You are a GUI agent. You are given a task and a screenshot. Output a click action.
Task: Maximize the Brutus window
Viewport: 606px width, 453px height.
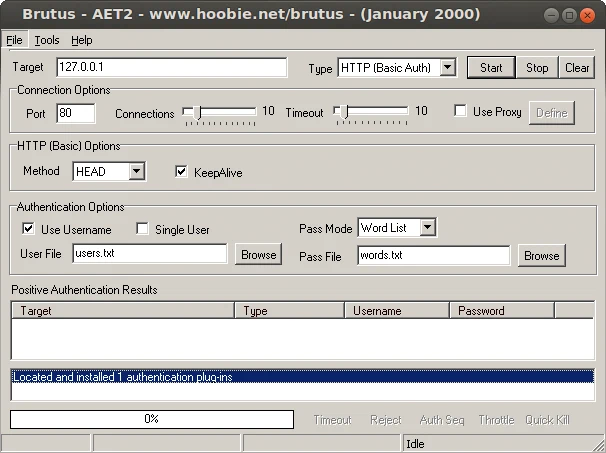tap(569, 15)
